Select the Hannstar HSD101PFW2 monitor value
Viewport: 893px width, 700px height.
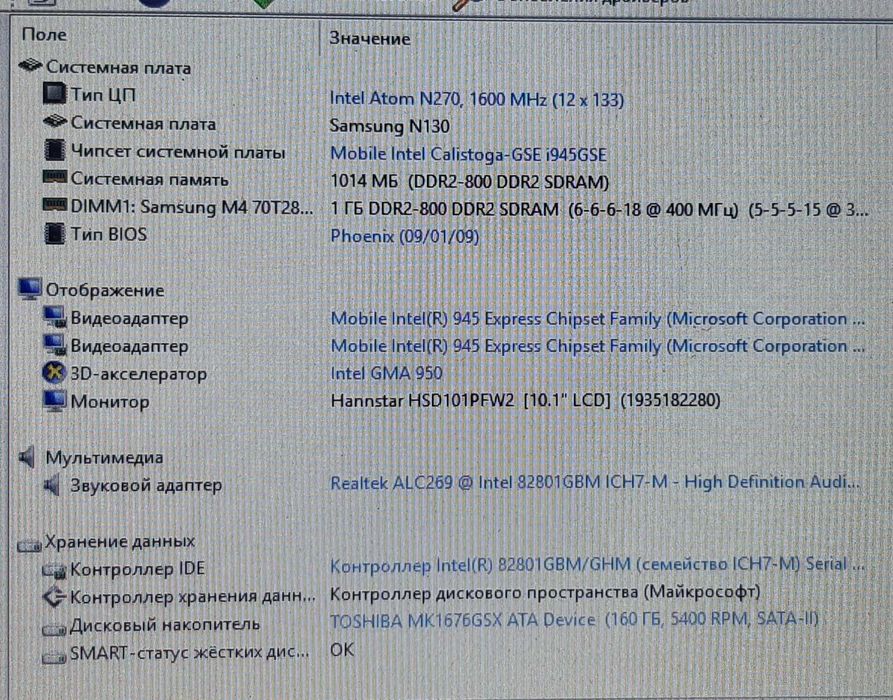[x=525, y=400]
